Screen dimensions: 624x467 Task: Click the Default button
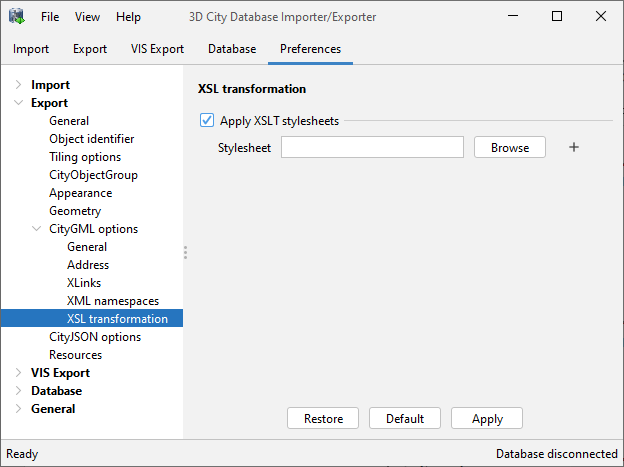[405, 418]
